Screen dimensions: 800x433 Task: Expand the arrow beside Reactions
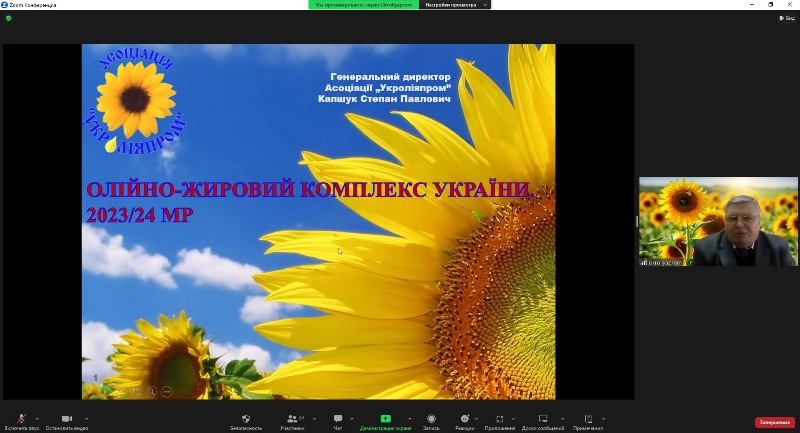pos(477,419)
